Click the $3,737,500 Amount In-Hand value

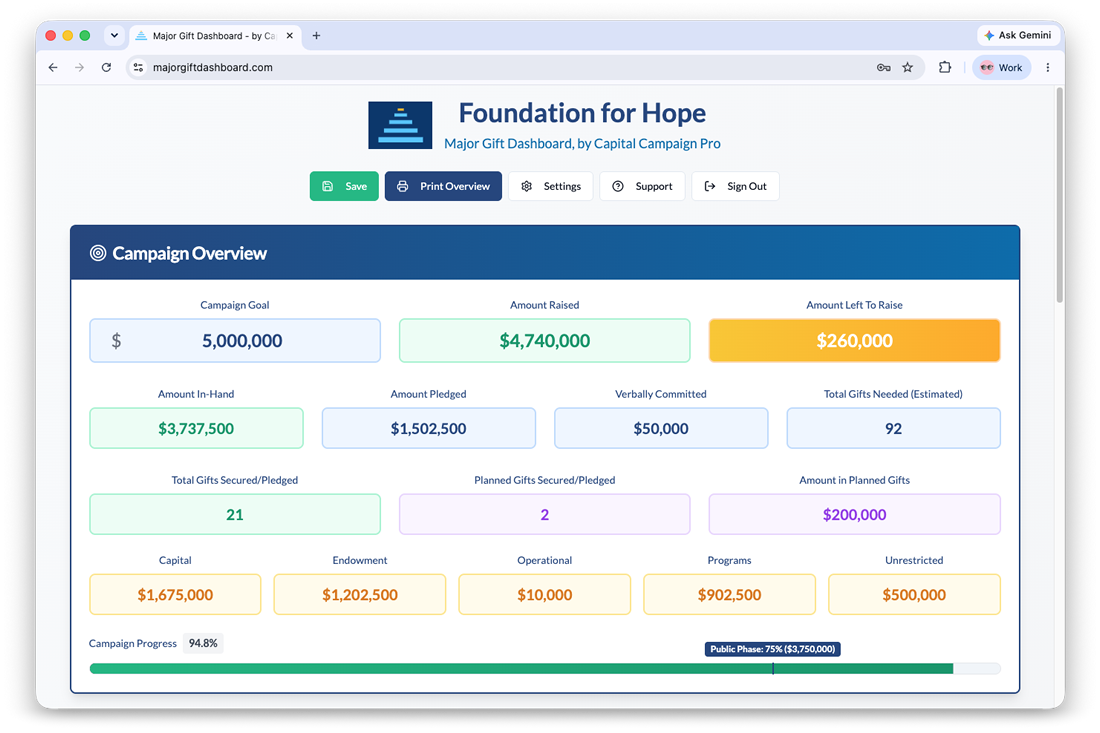click(196, 428)
